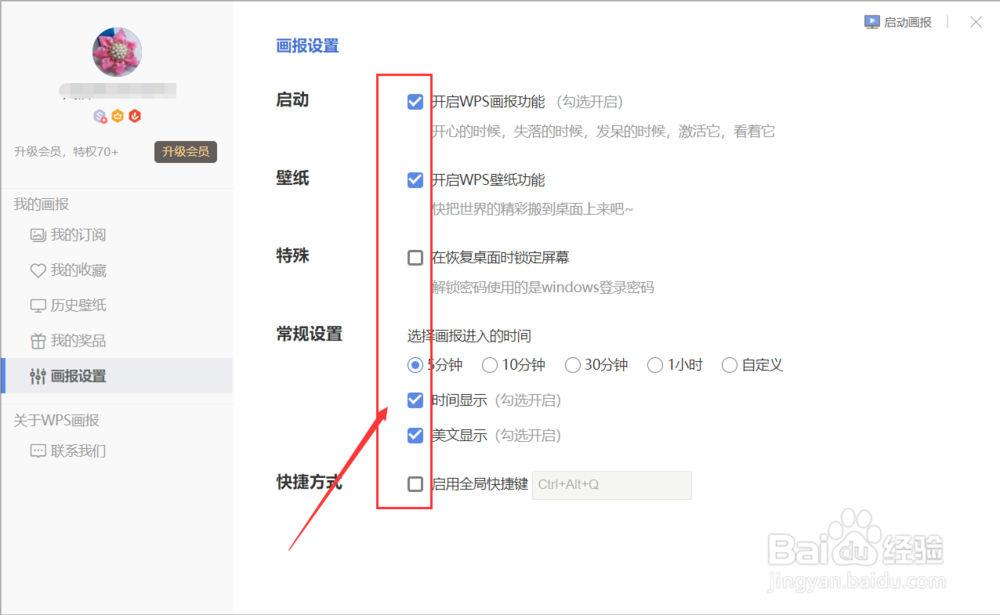Click the monitor icon beside 历史壁纸

(38, 306)
